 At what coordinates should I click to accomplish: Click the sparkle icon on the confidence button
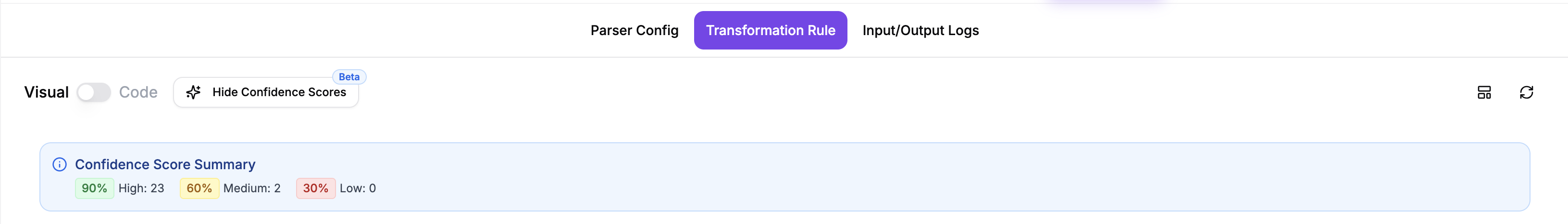point(193,92)
